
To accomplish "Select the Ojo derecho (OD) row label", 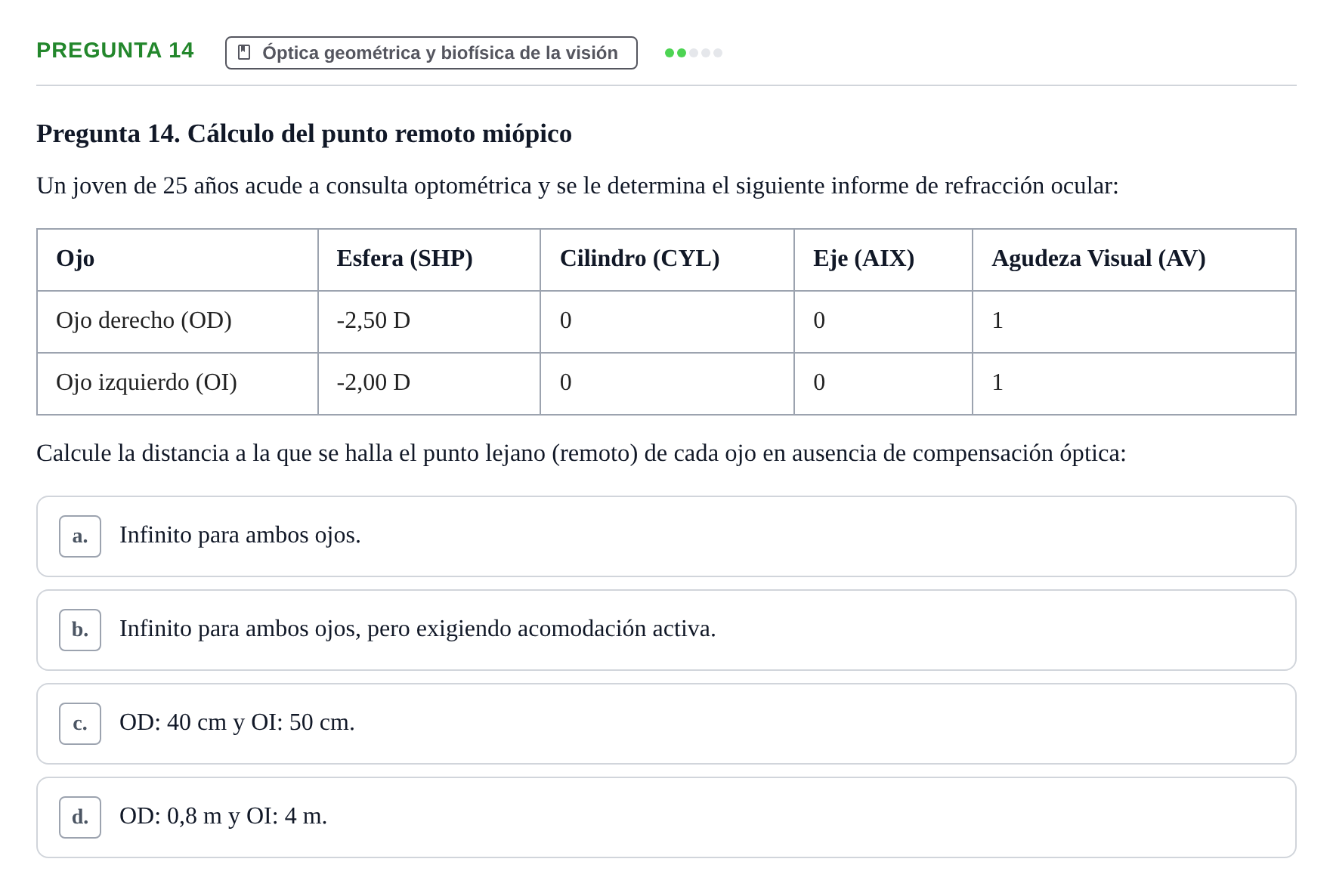I will 144,320.
